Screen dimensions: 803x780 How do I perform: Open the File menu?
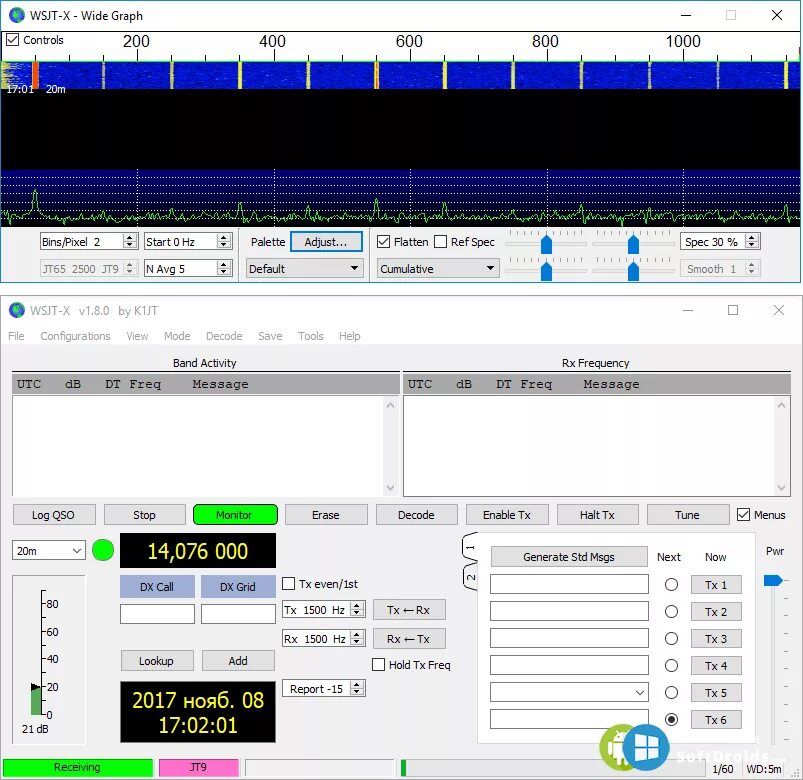tap(16, 336)
